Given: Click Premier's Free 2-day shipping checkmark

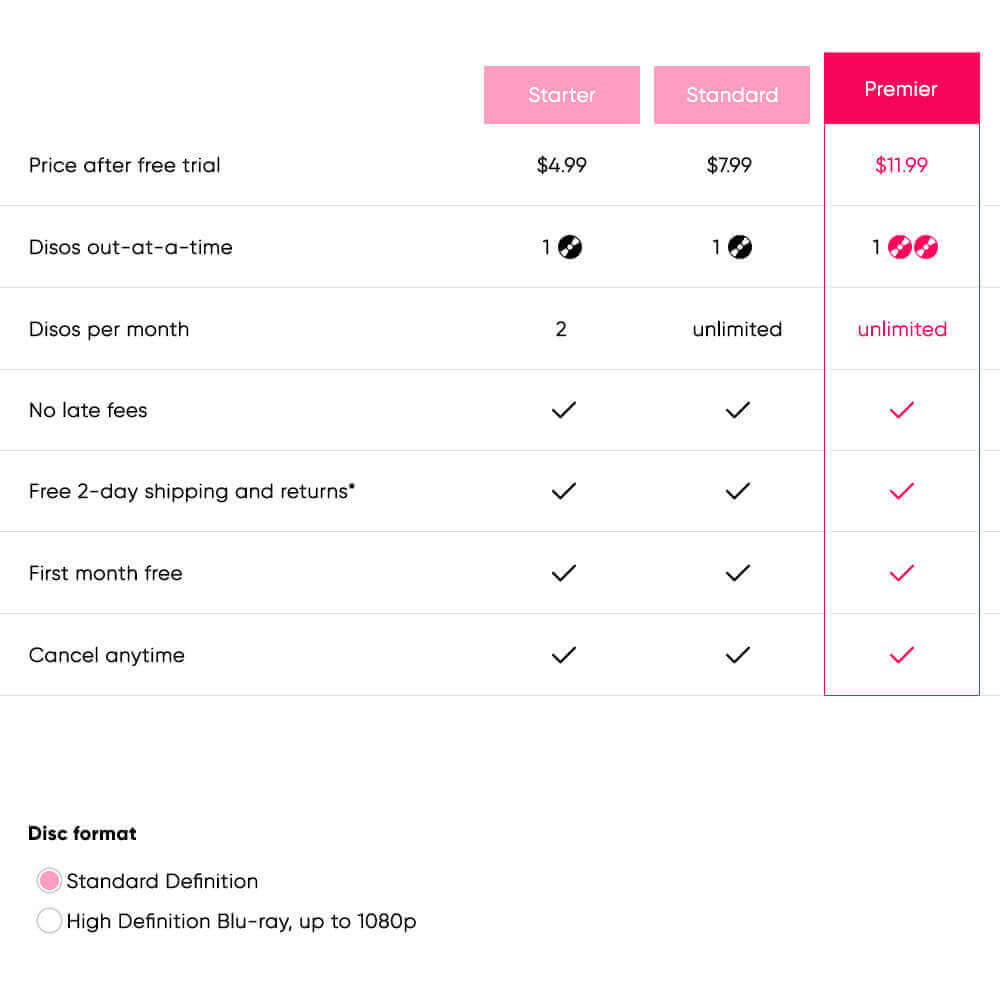Looking at the screenshot, I should [x=901, y=490].
